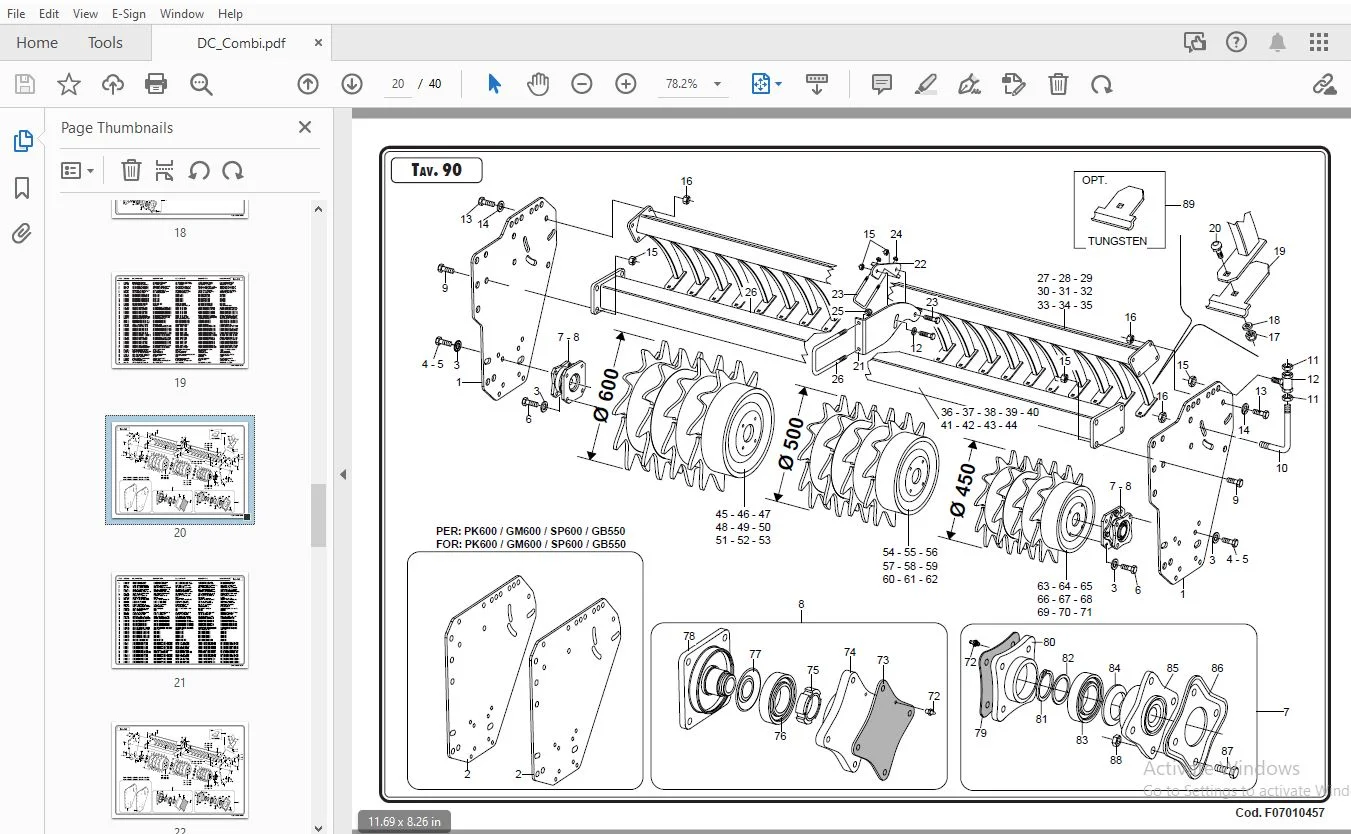This screenshot has width=1351, height=834.
Task: Open thumbnail options menu dropdown
Action: [x=77, y=171]
